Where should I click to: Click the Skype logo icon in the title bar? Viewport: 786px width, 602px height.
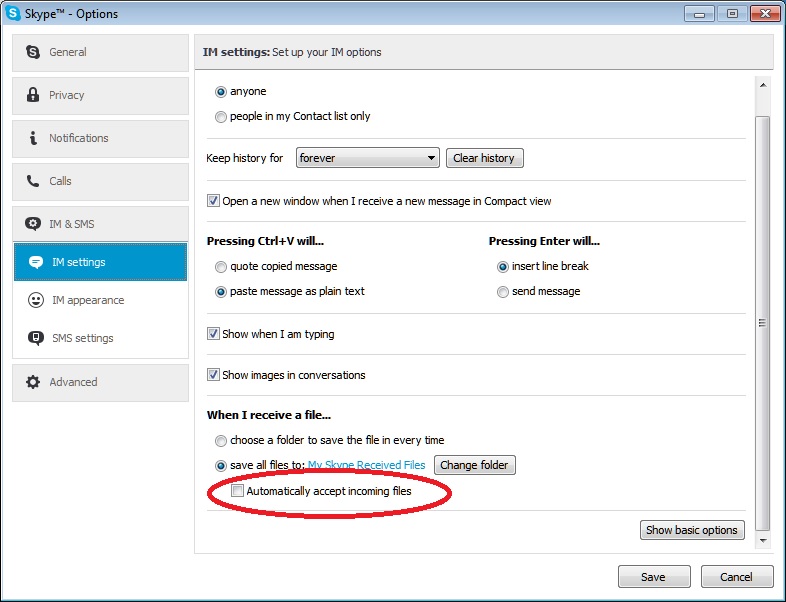tap(12, 13)
